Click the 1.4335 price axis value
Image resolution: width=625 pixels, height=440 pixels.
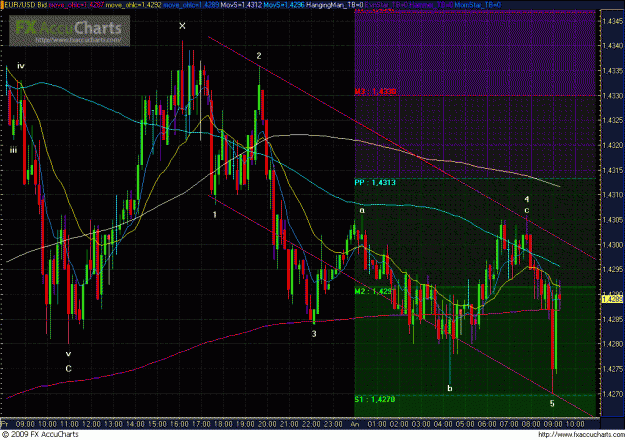pyautogui.click(x=613, y=71)
